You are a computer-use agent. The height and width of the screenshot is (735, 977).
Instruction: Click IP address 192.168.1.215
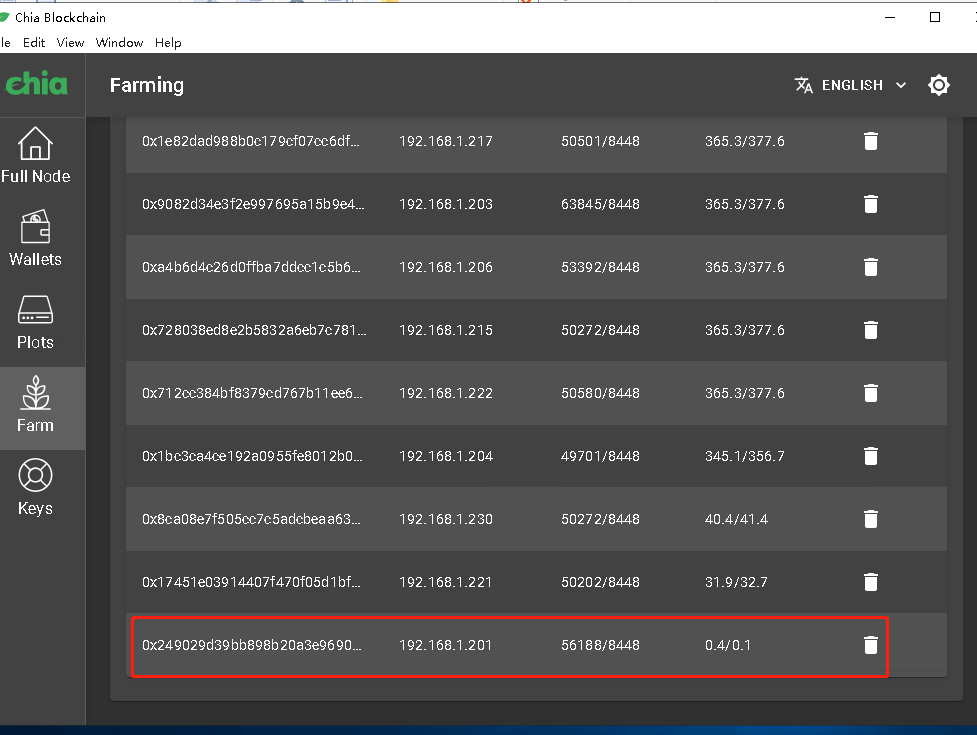[446, 330]
